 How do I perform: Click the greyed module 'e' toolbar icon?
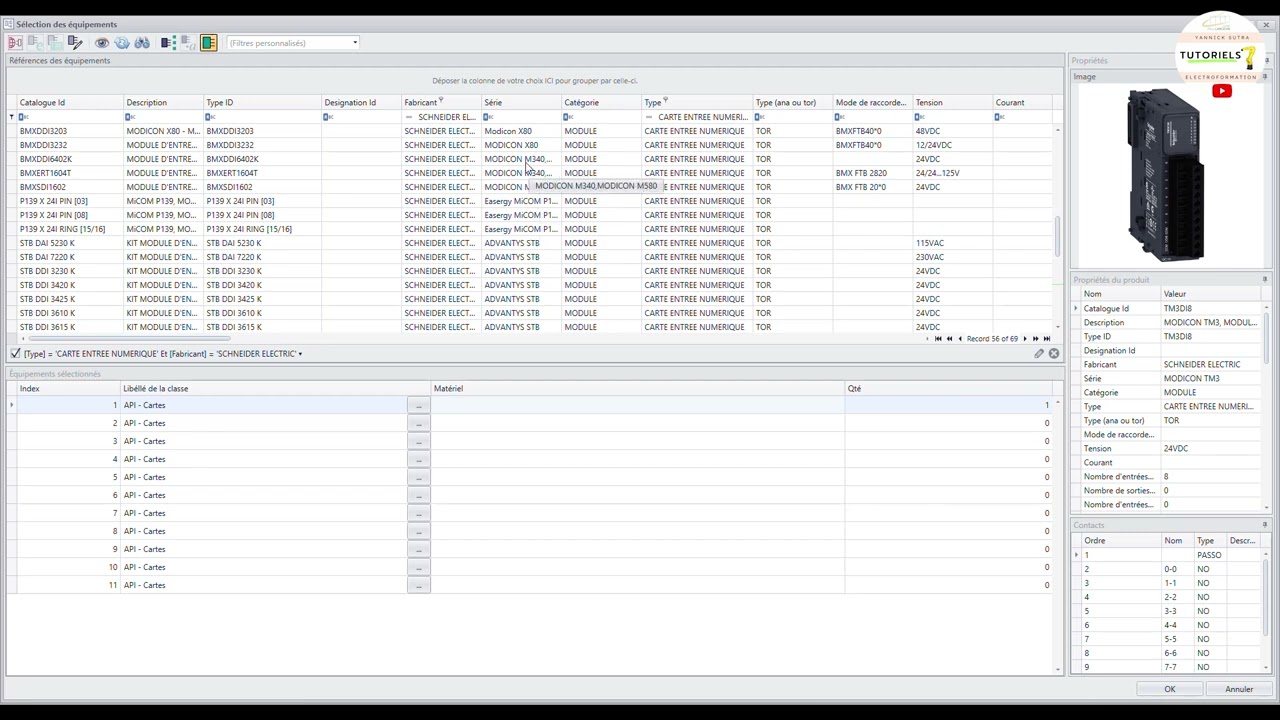coord(35,43)
